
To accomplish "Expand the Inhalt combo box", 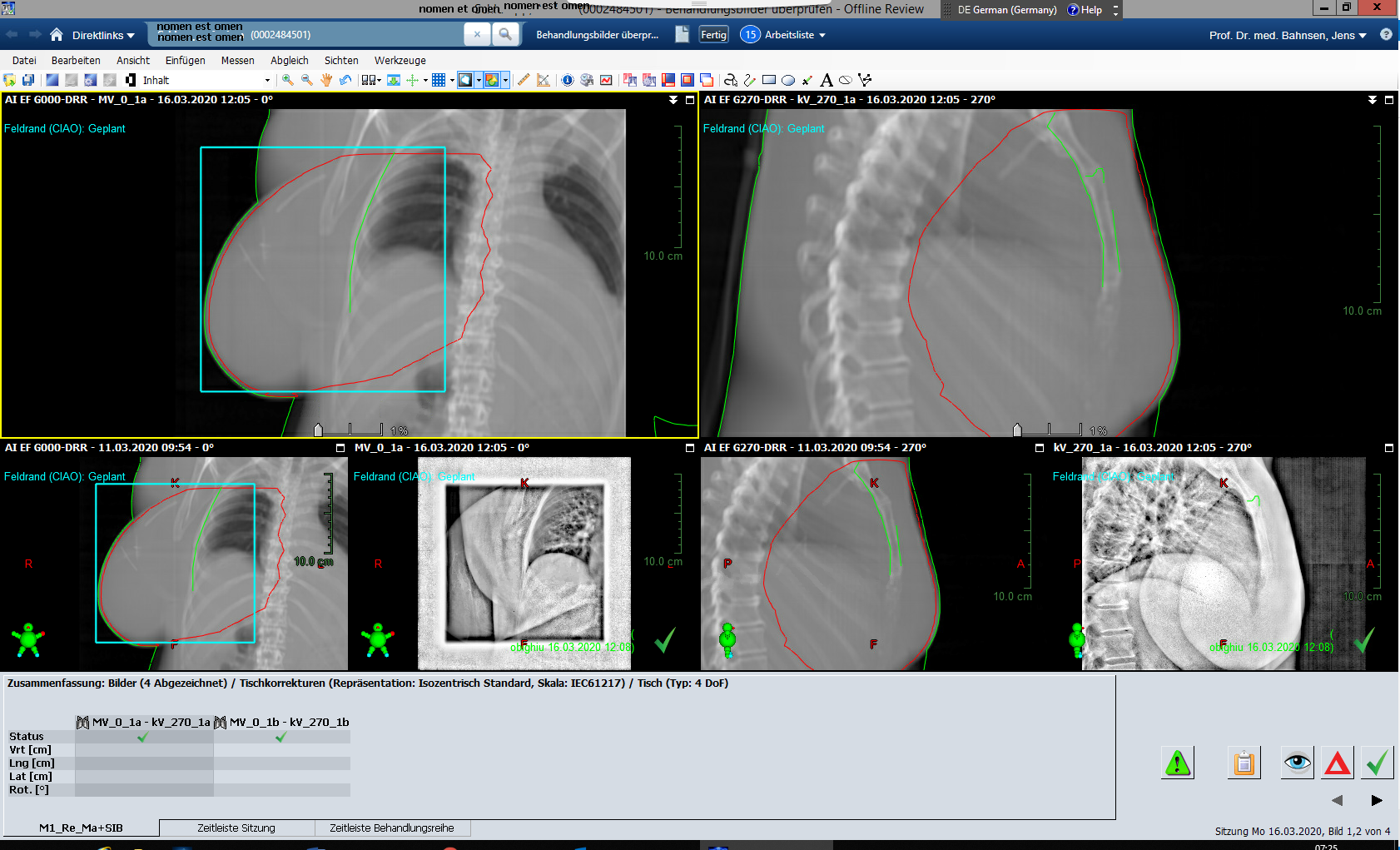I will (x=267, y=81).
